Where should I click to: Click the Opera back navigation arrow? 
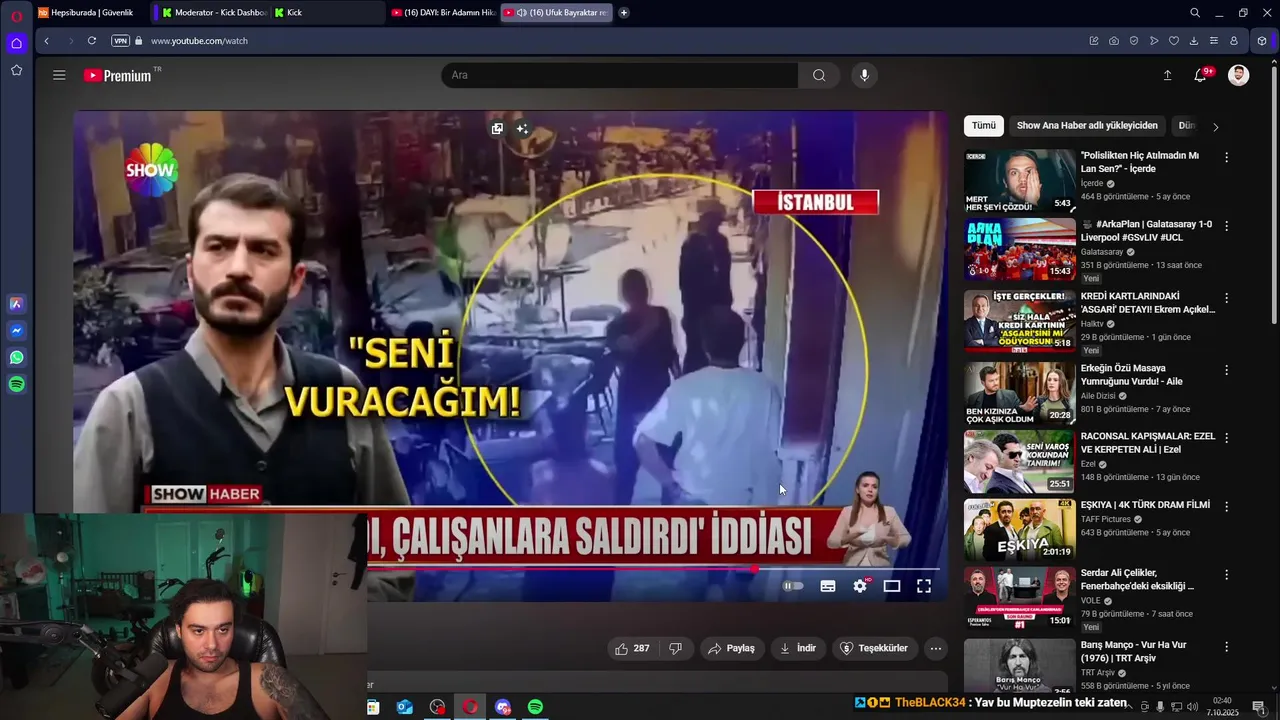pos(46,41)
